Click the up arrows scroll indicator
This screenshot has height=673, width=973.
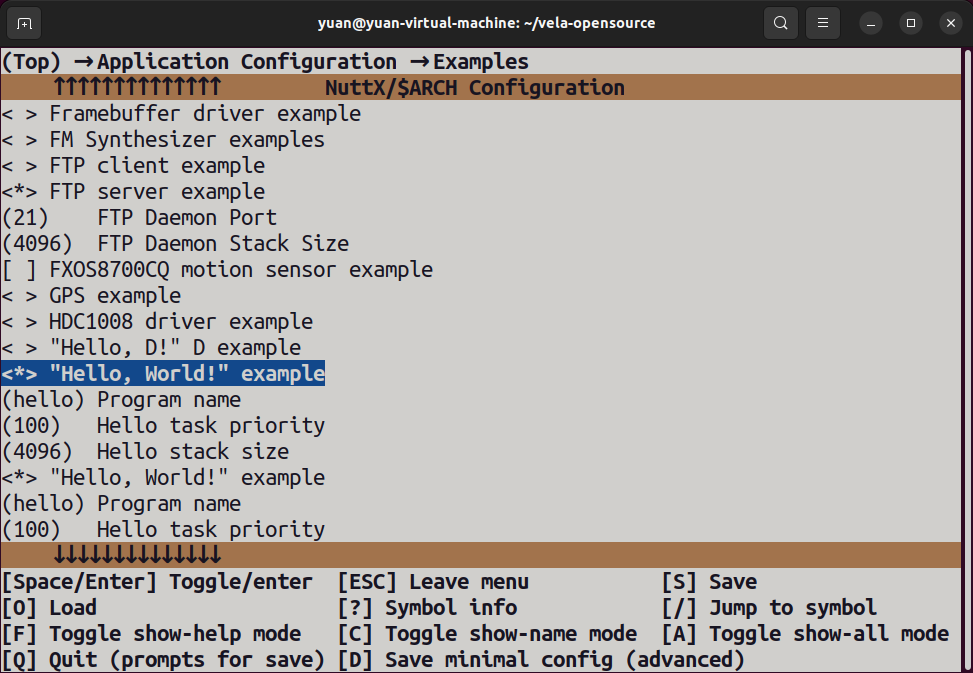tap(137, 87)
